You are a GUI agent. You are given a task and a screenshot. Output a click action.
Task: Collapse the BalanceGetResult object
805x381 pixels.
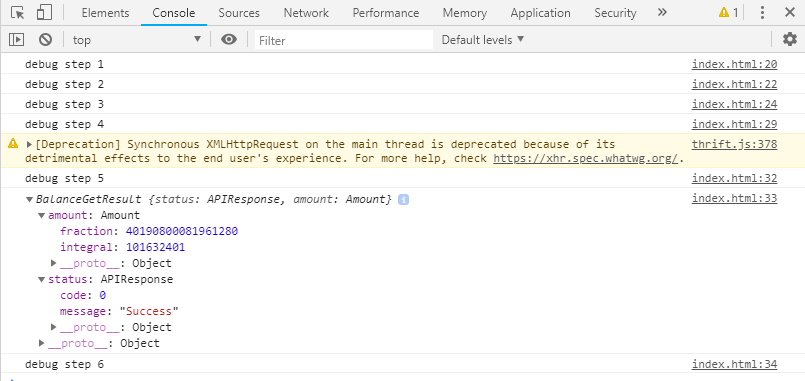pyautogui.click(x=29, y=199)
